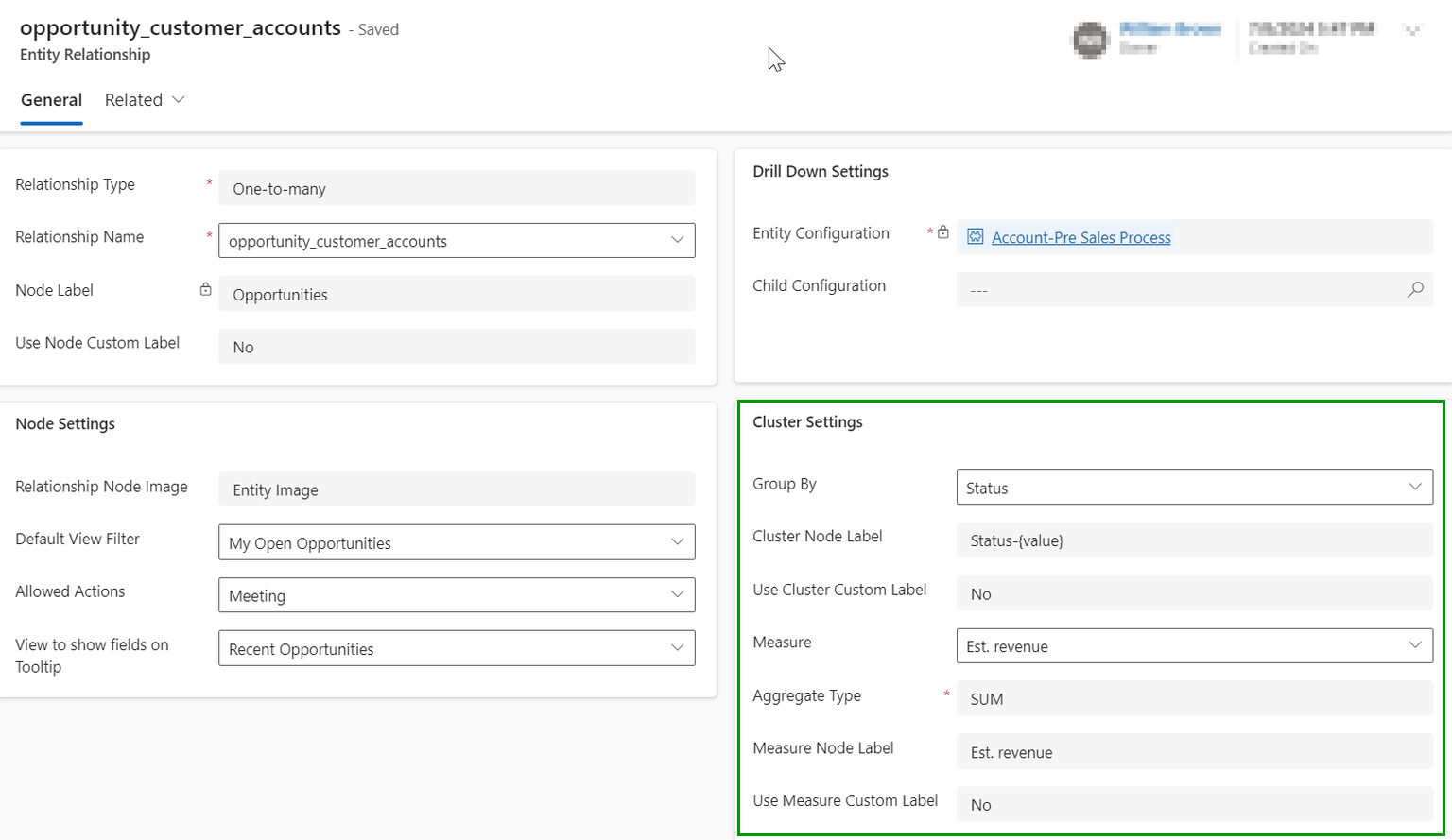
Task: Click the lock icon beside Entity Configuration
Action: click(944, 231)
